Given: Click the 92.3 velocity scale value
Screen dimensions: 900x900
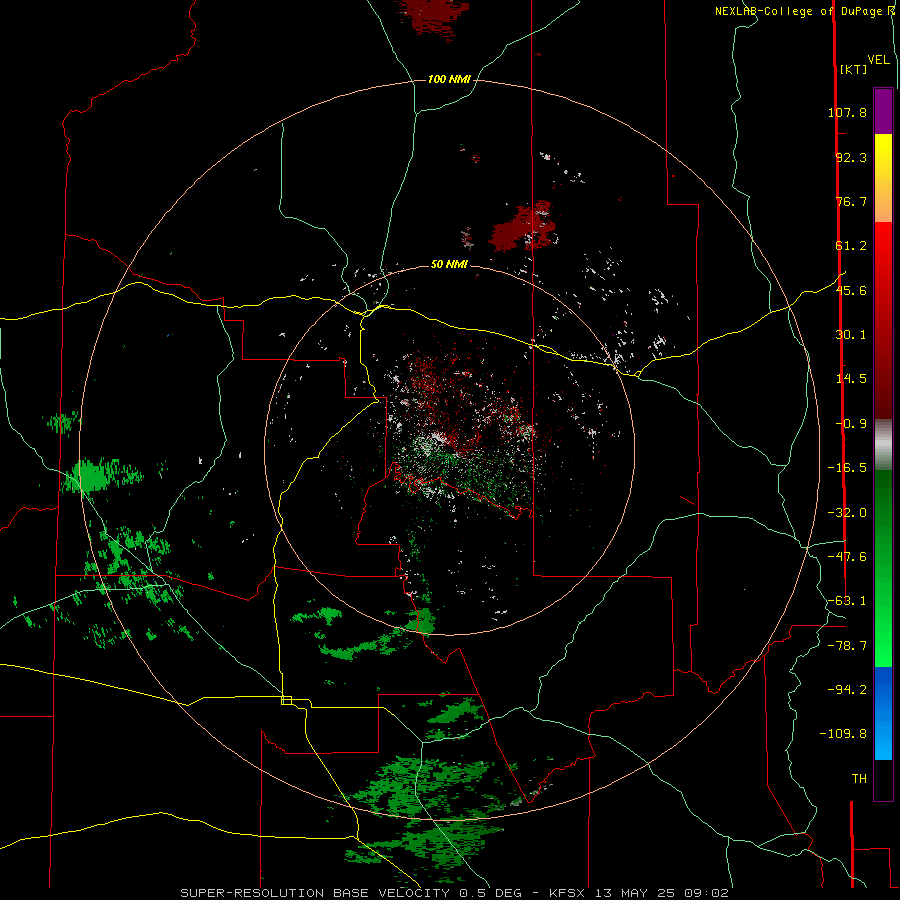Looking at the screenshot, I should (x=851, y=157).
